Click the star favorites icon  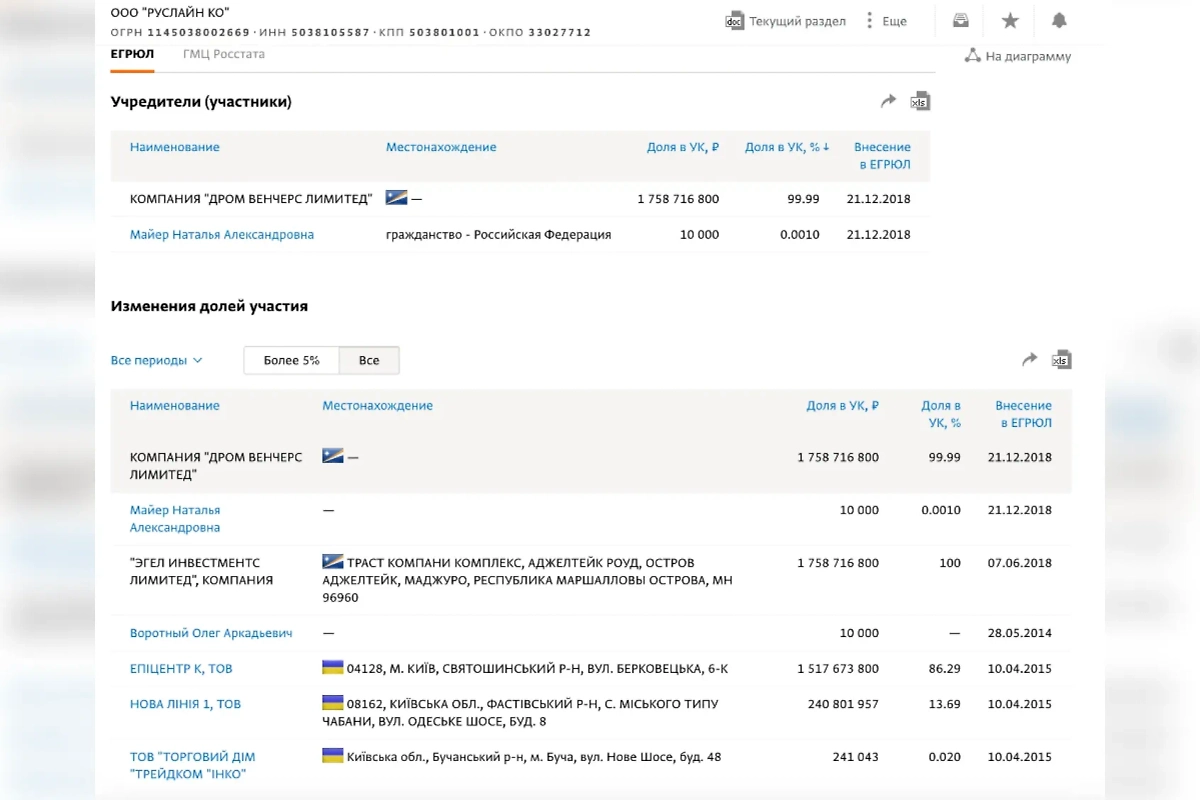tap(1010, 20)
